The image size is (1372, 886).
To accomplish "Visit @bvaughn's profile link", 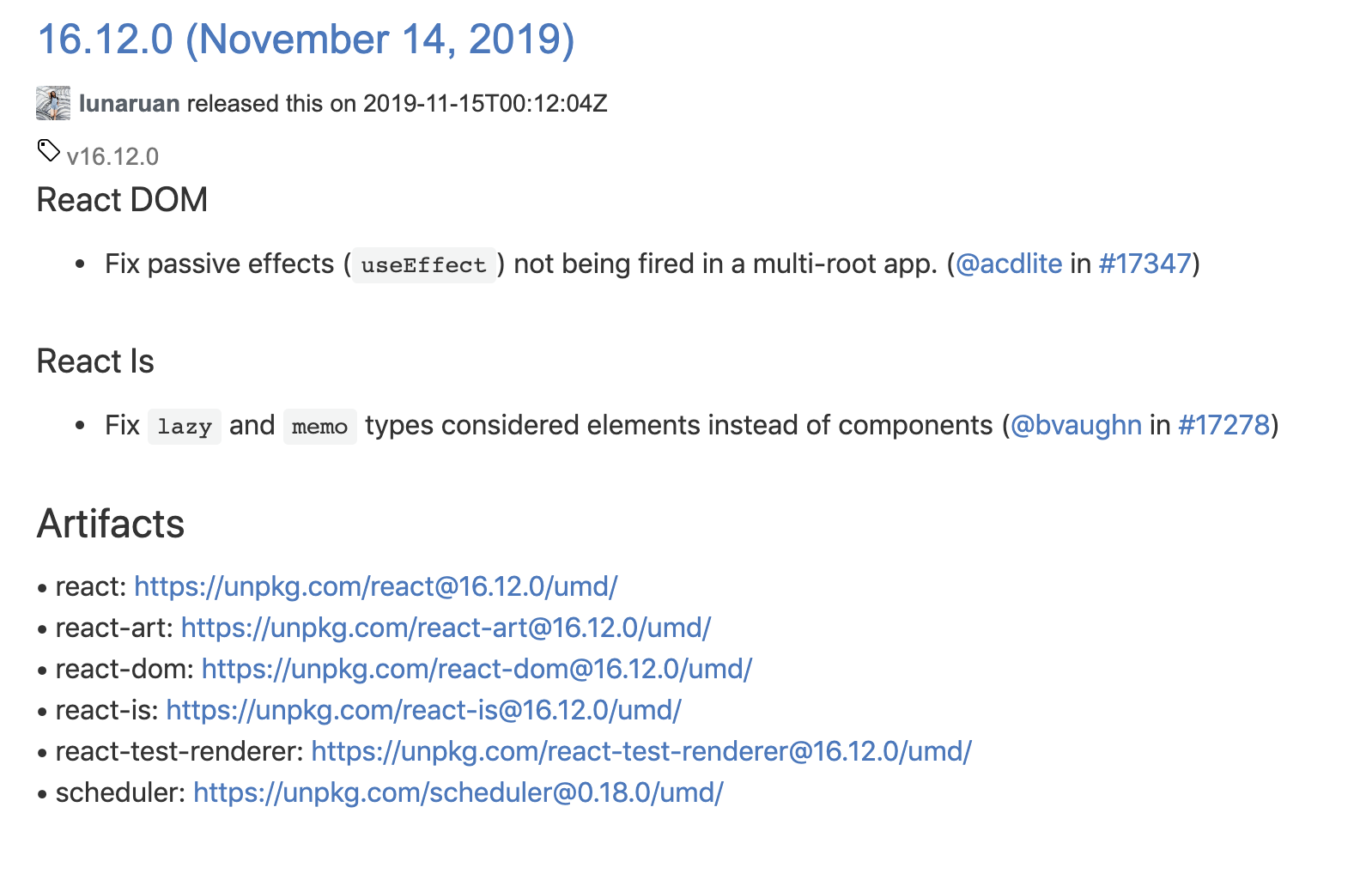I will tap(1076, 425).
